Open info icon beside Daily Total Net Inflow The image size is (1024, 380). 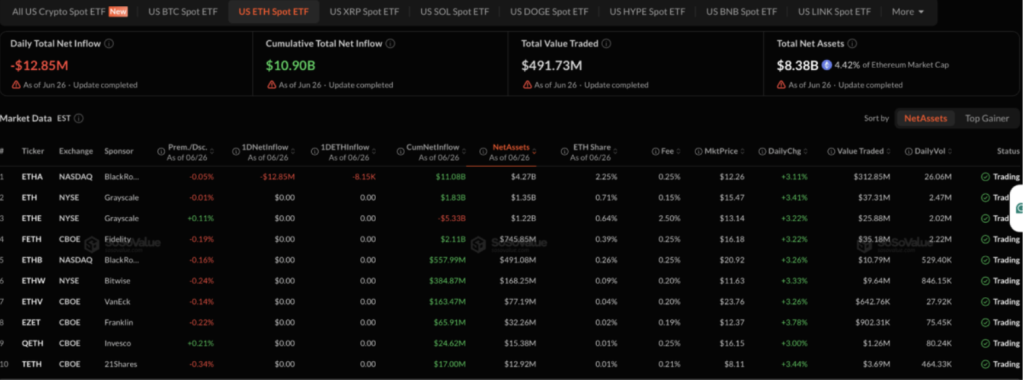coord(109,44)
